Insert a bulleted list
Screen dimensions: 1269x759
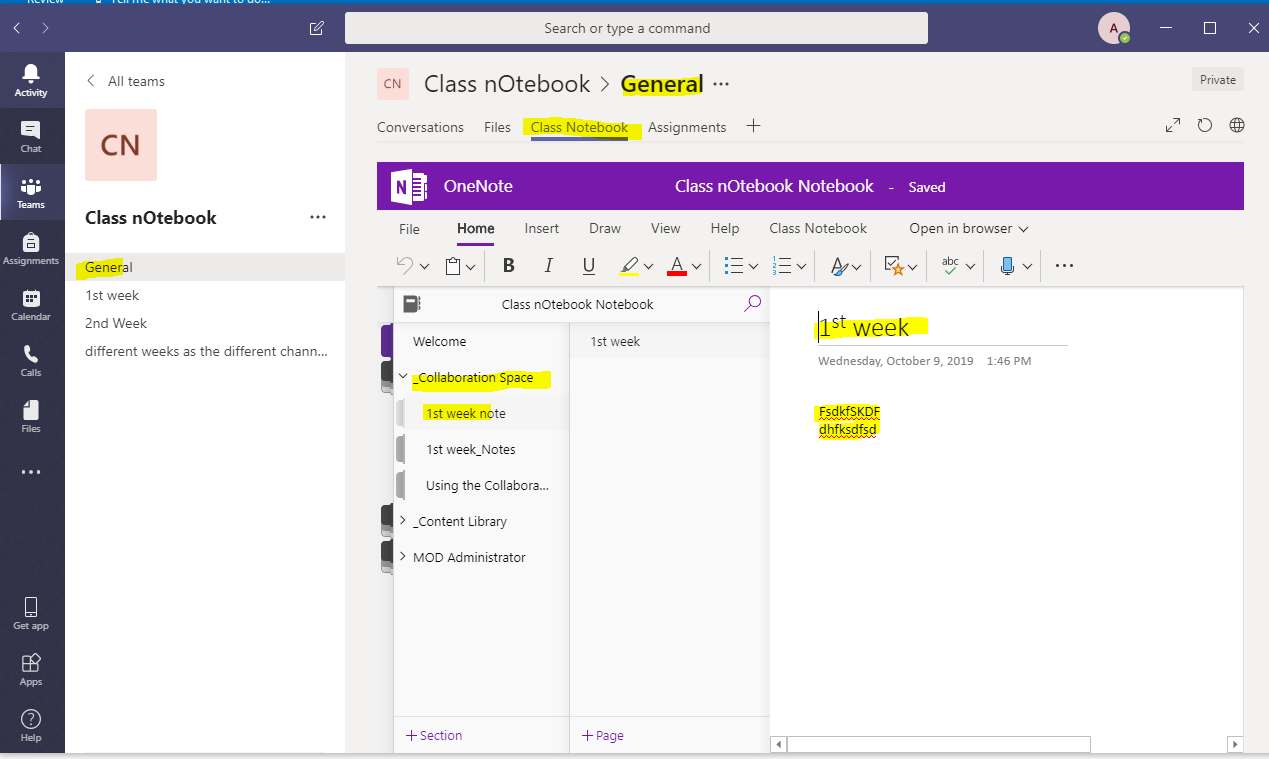pyautogui.click(x=733, y=266)
